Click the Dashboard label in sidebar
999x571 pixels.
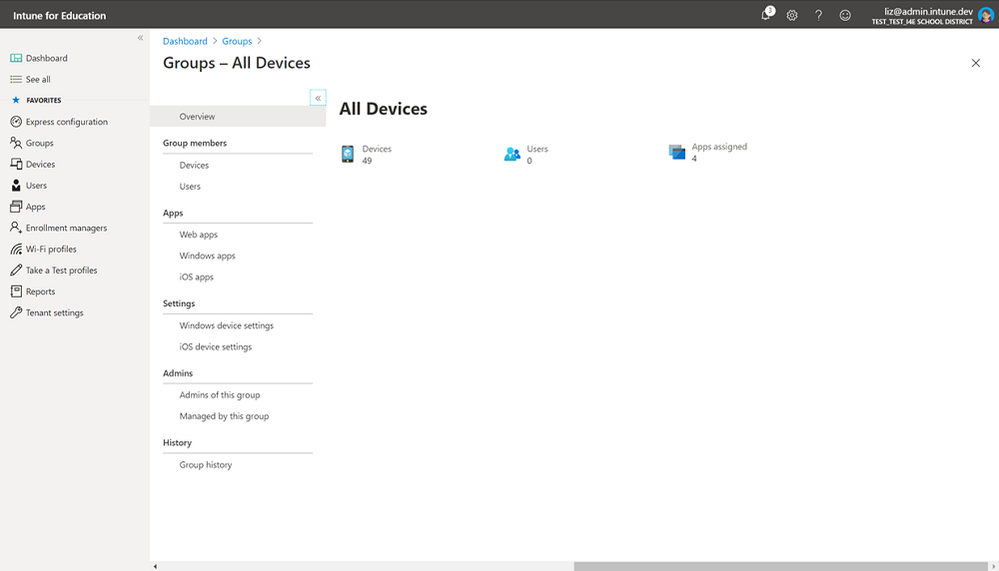[x=47, y=58]
